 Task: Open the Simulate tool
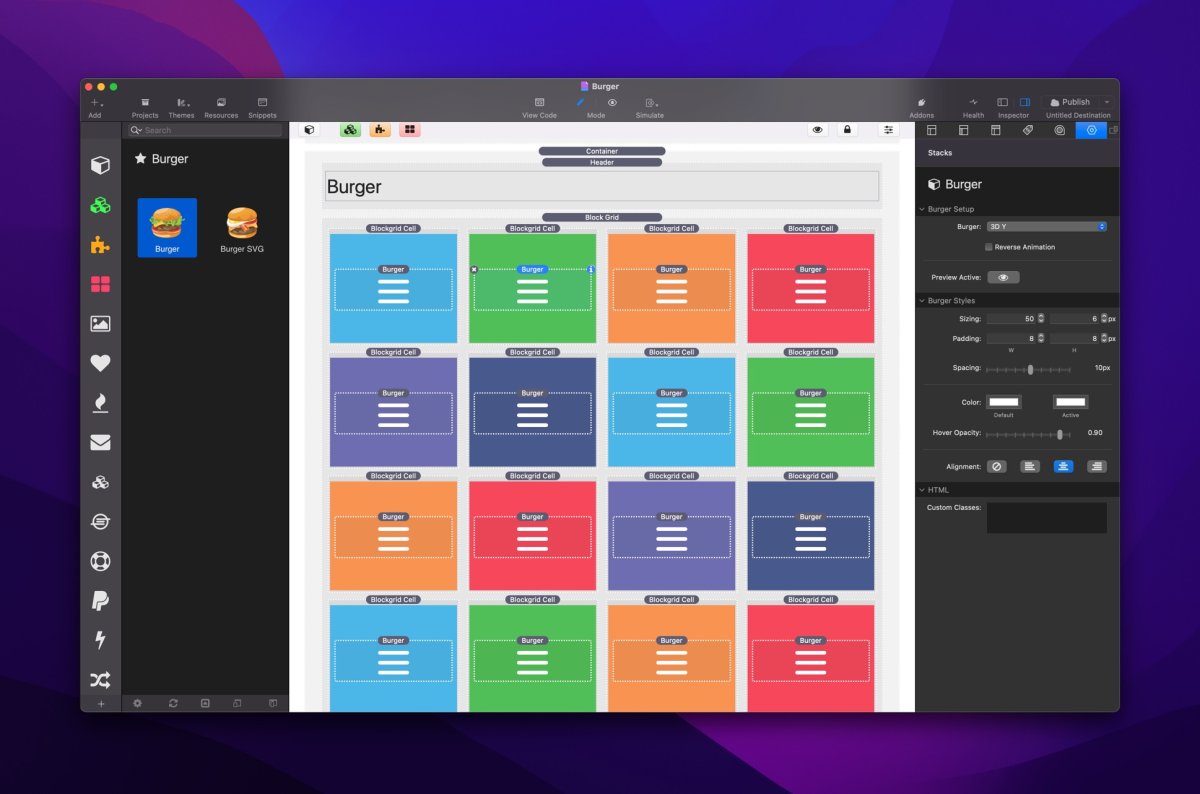[650, 107]
